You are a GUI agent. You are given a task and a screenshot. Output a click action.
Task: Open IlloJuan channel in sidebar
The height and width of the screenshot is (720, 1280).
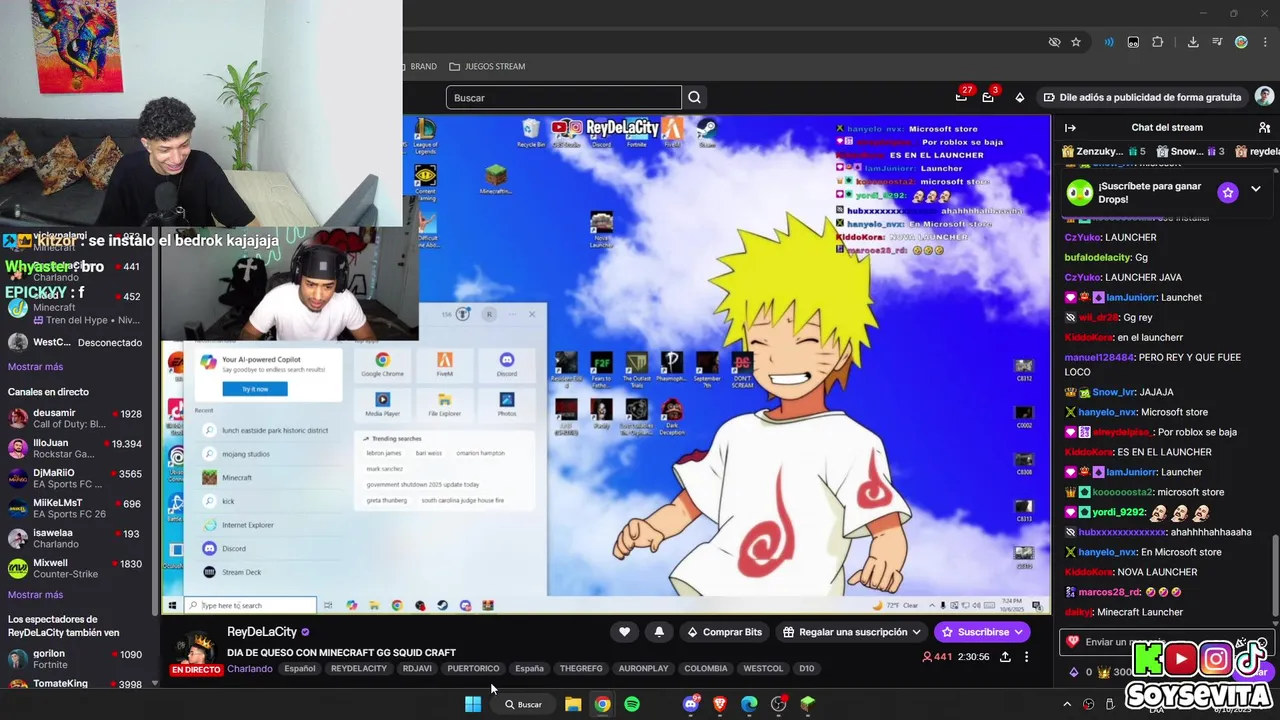[76, 448]
